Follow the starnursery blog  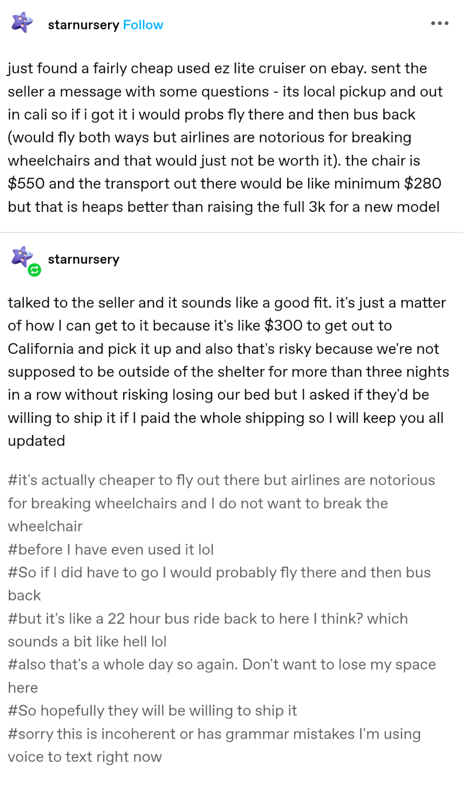point(143,25)
